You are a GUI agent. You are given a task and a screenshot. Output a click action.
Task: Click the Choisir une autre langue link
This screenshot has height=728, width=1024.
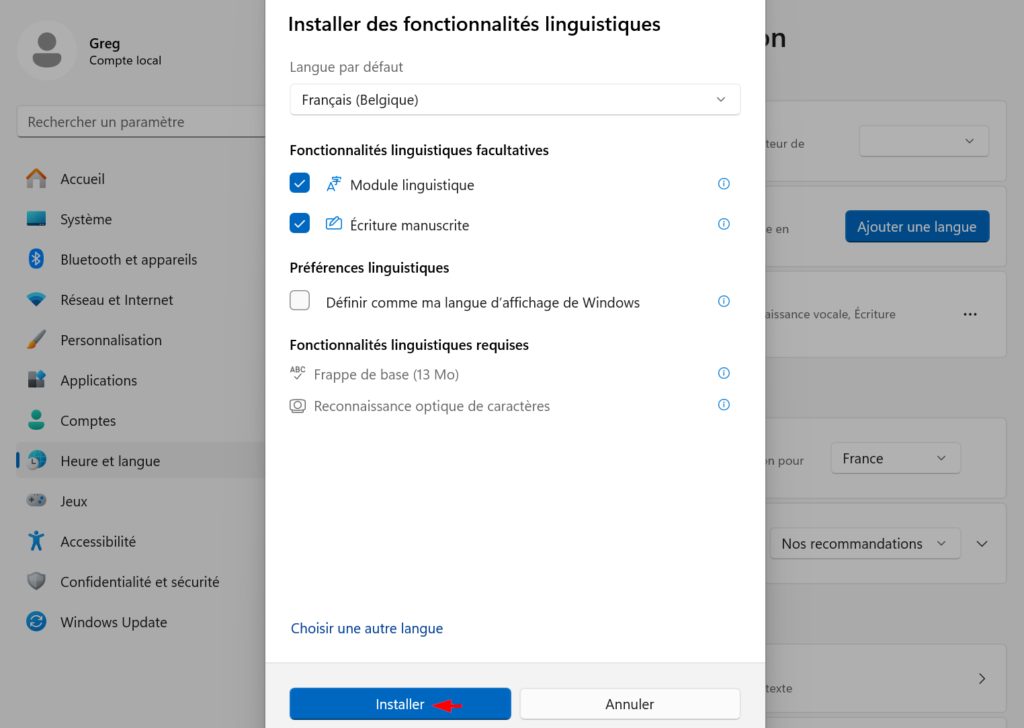[367, 628]
